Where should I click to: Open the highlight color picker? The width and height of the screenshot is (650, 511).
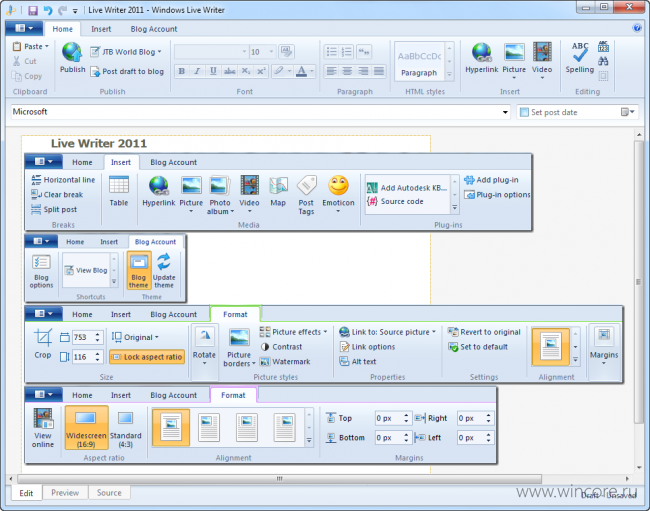click(x=289, y=71)
